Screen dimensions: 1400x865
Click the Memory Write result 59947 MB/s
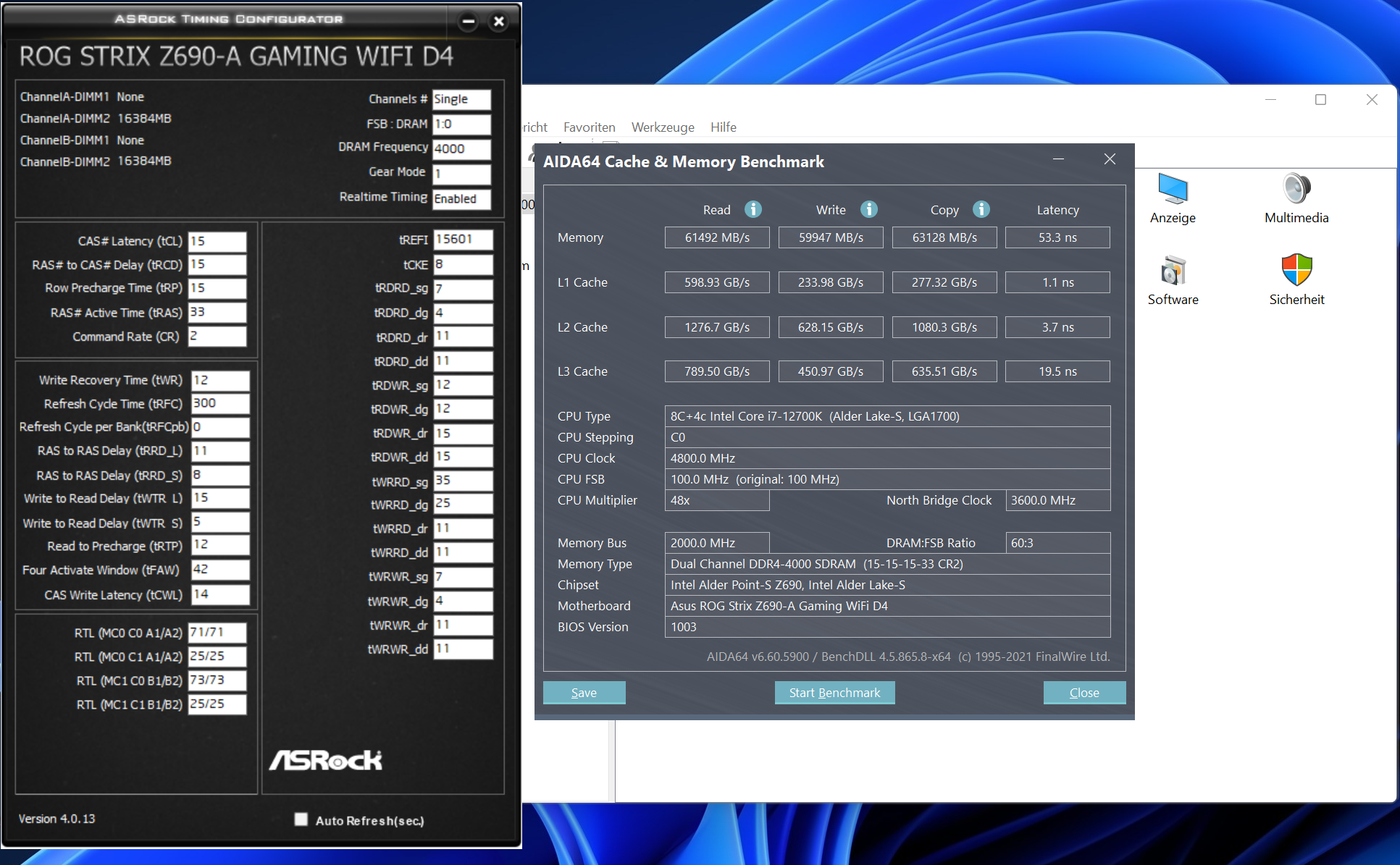pos(831,237)
